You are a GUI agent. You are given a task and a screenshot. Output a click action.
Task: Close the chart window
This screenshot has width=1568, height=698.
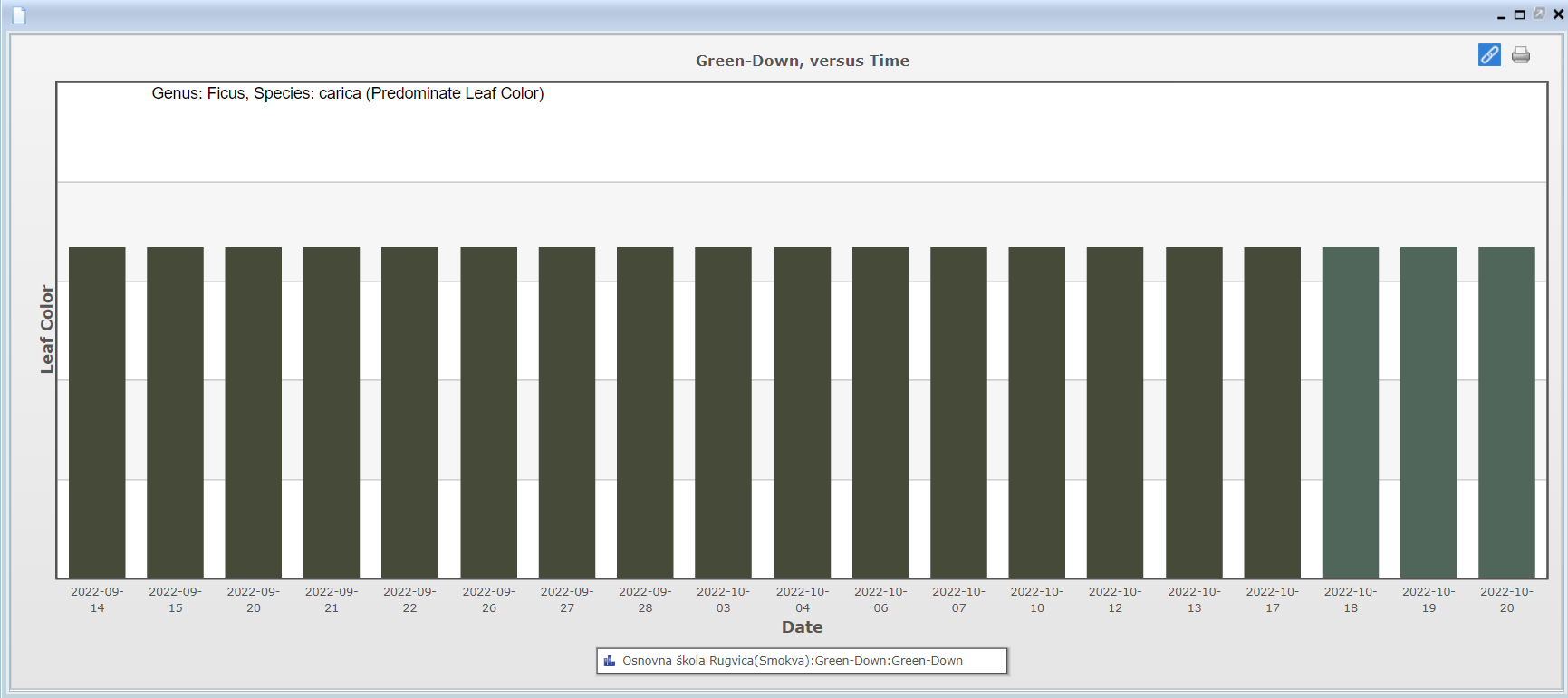click(x=1558, y=14)
